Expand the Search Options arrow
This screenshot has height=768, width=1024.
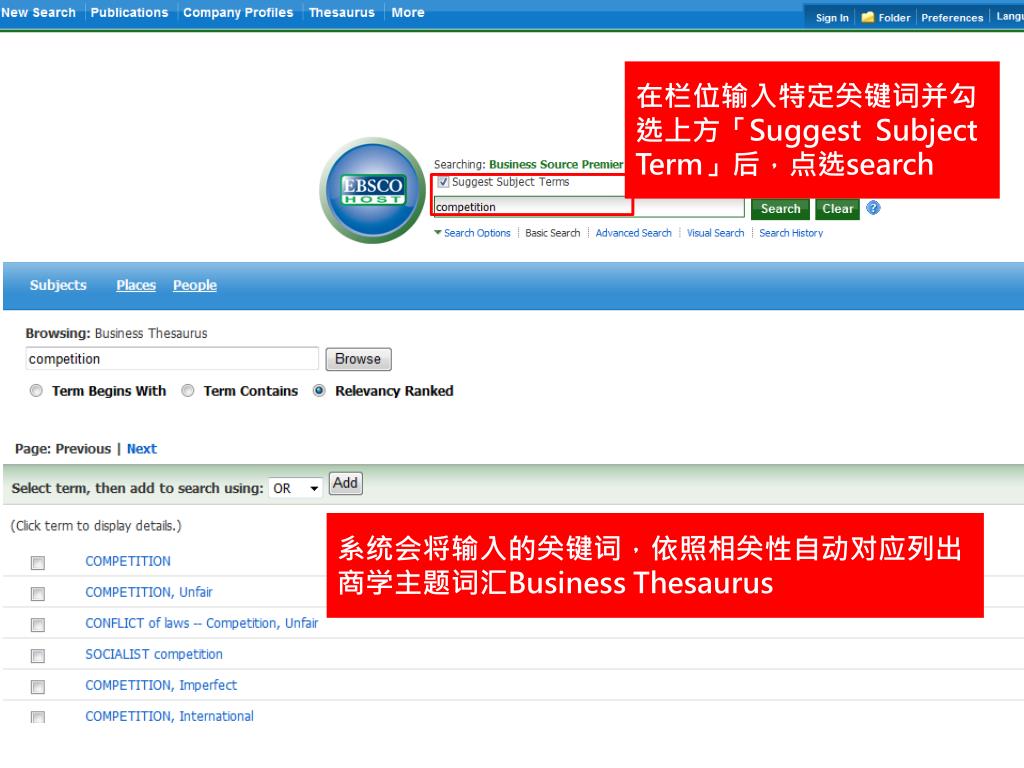pos(438,232)
